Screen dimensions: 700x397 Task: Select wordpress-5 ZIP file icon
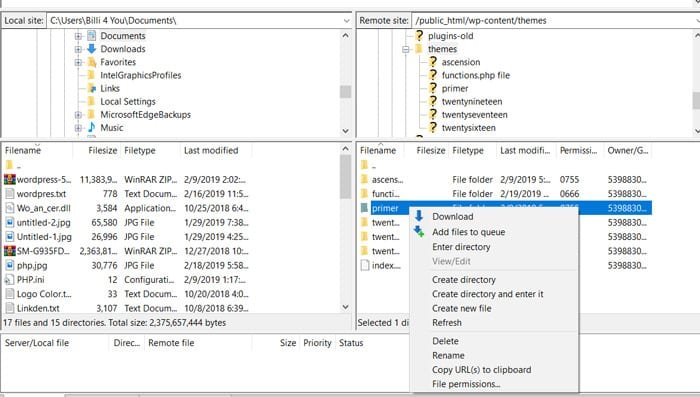click(x=9, y=180)
